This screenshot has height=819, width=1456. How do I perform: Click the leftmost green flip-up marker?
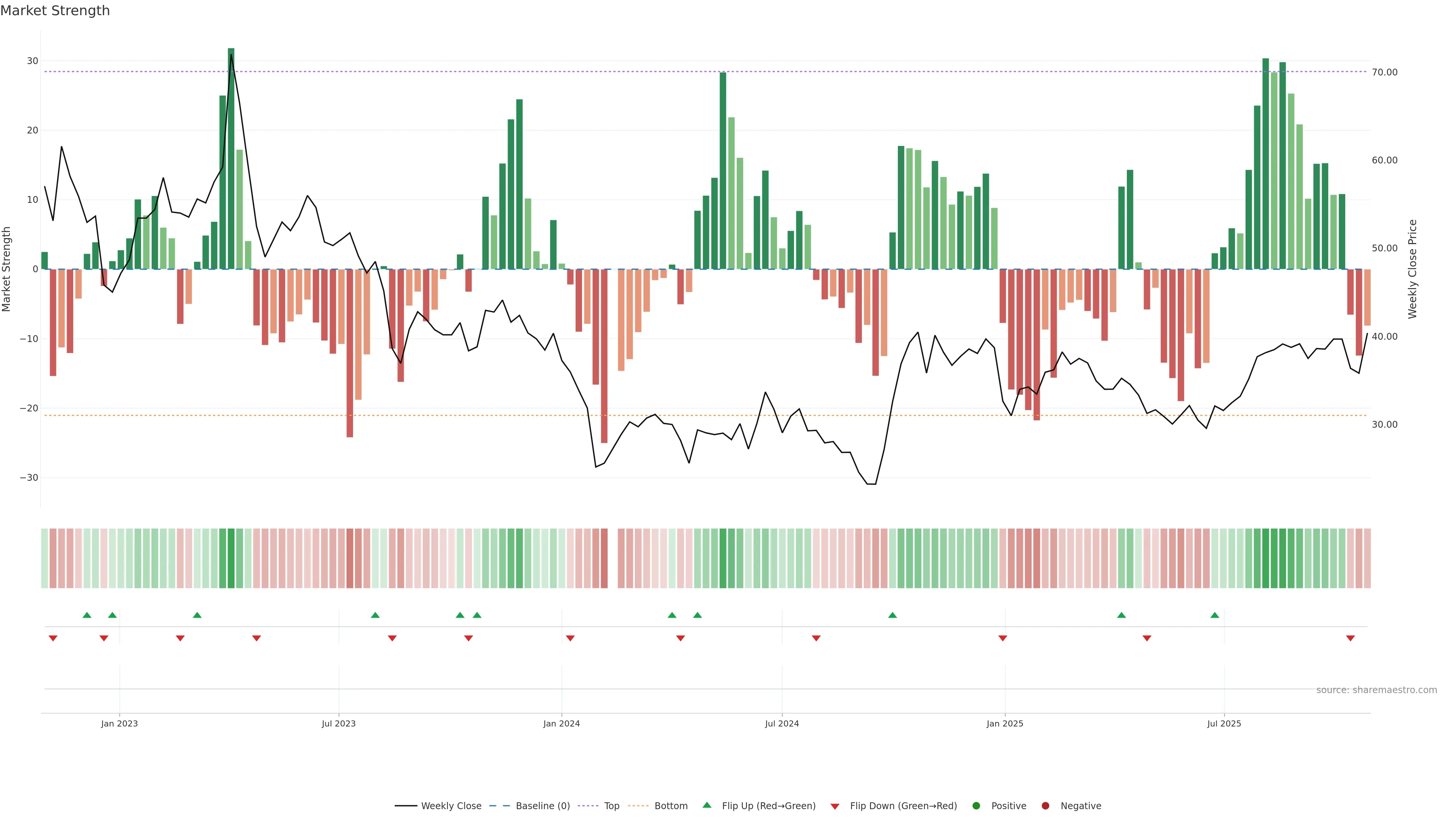click(x=86, y=615)
